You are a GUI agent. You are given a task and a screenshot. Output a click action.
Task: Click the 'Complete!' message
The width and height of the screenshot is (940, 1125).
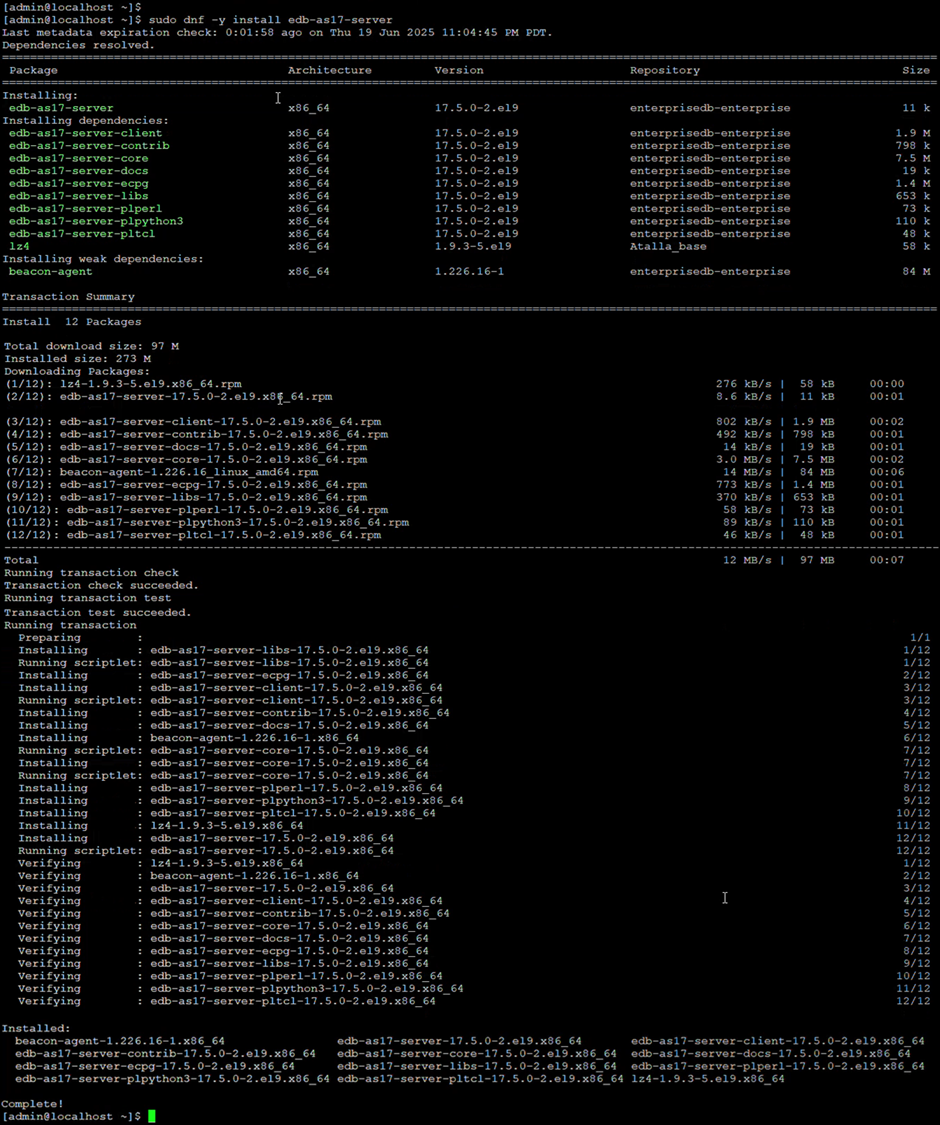(x=32, y=1103)
